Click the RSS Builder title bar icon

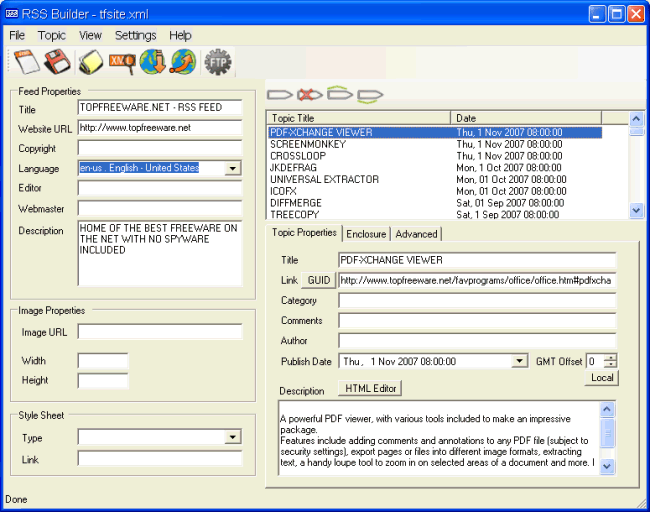(11, 14)
